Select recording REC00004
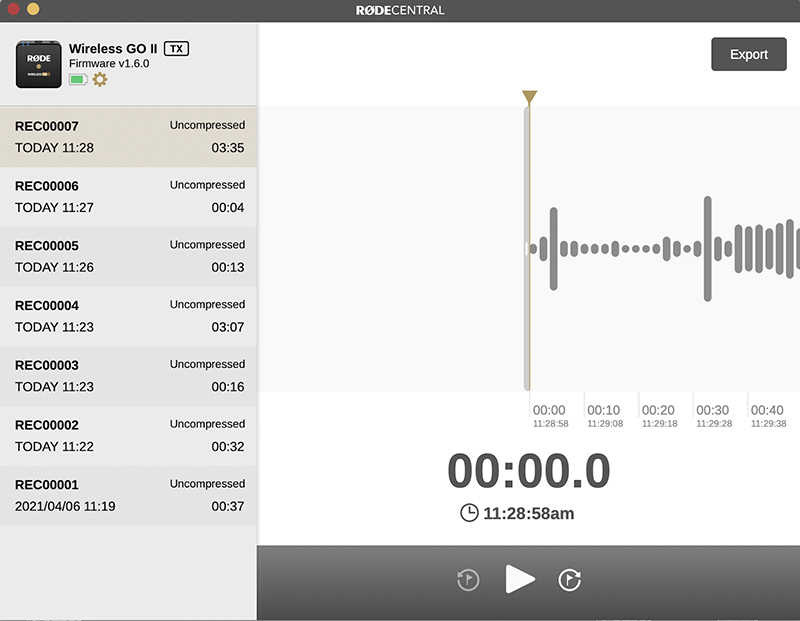The width and height of the screenshot is (800, 621). point(129,316)
